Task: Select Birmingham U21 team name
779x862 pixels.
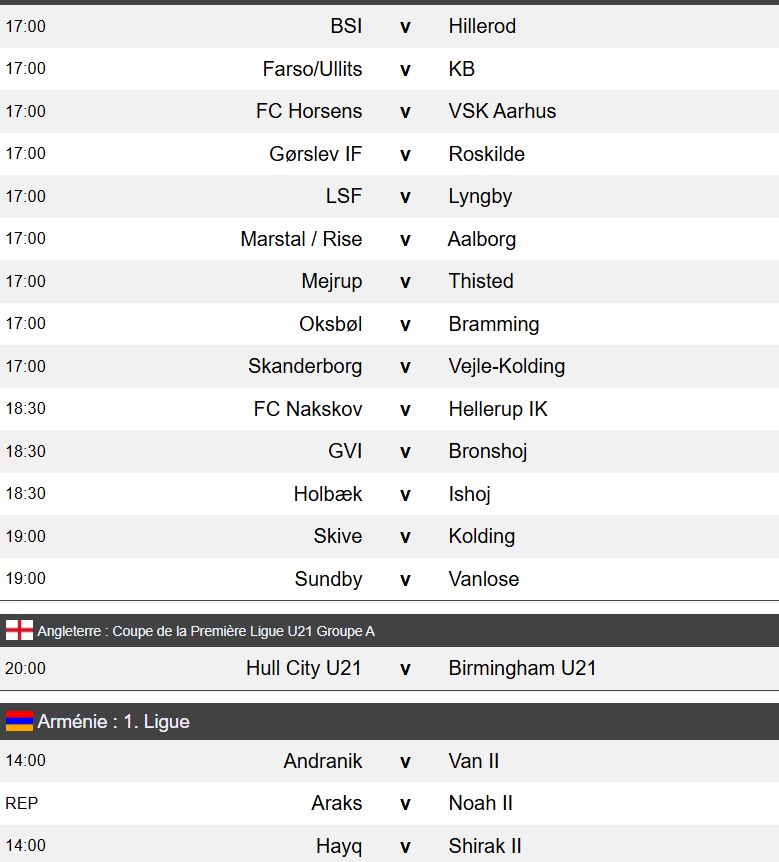Action: coord(522,668)
